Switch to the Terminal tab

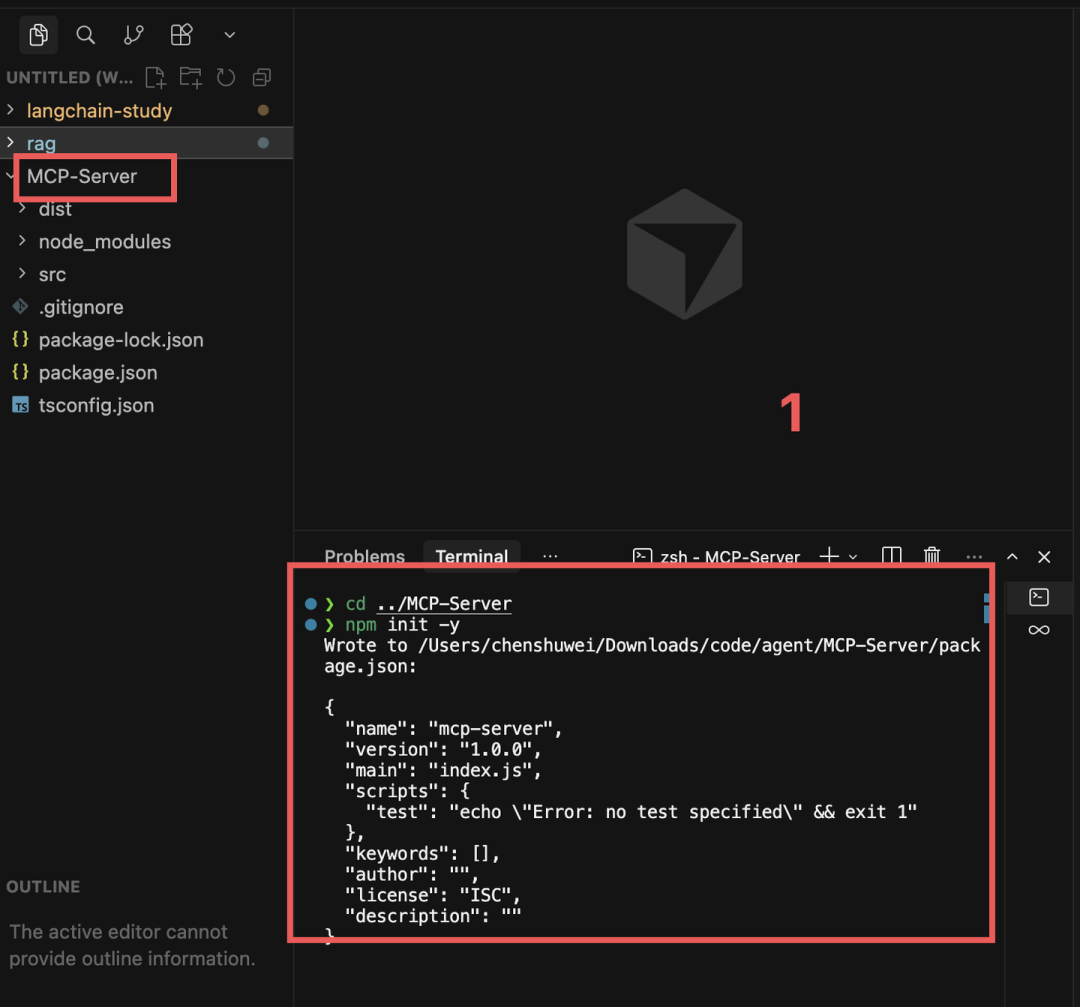[472, 557]
